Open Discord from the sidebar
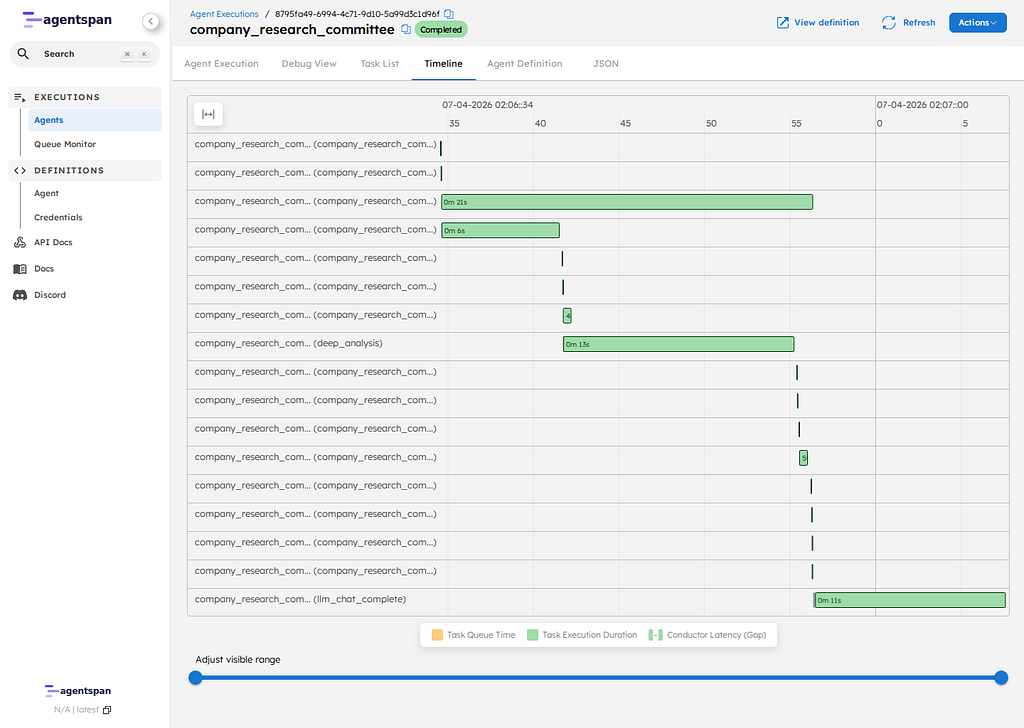Viewport: 1024px width, 728px height. click(49, 295)
